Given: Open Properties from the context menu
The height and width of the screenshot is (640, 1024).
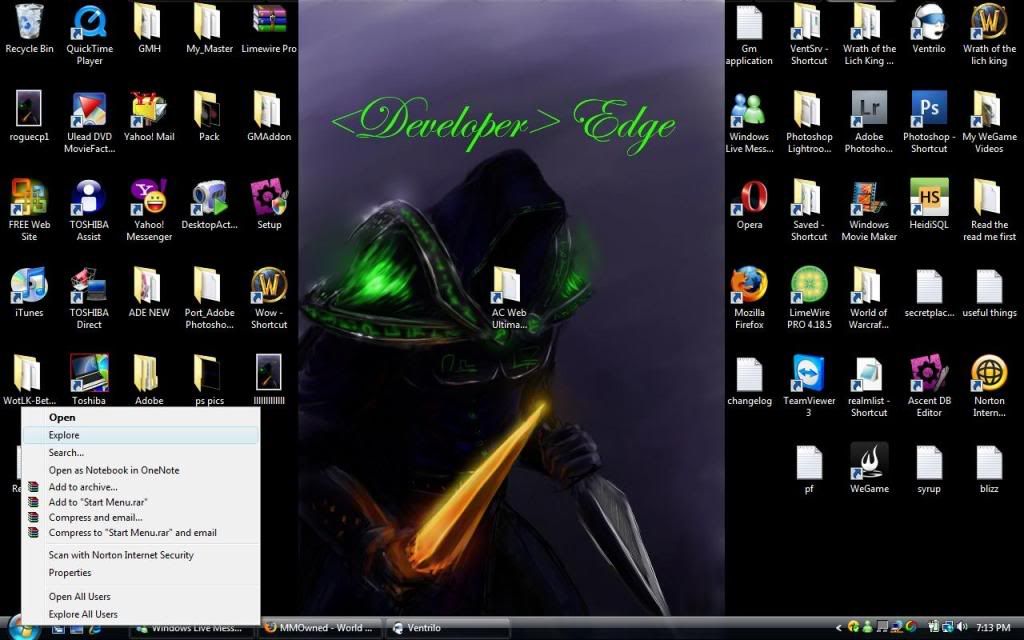Looking at the screenshot, I should tap(141, 573).
